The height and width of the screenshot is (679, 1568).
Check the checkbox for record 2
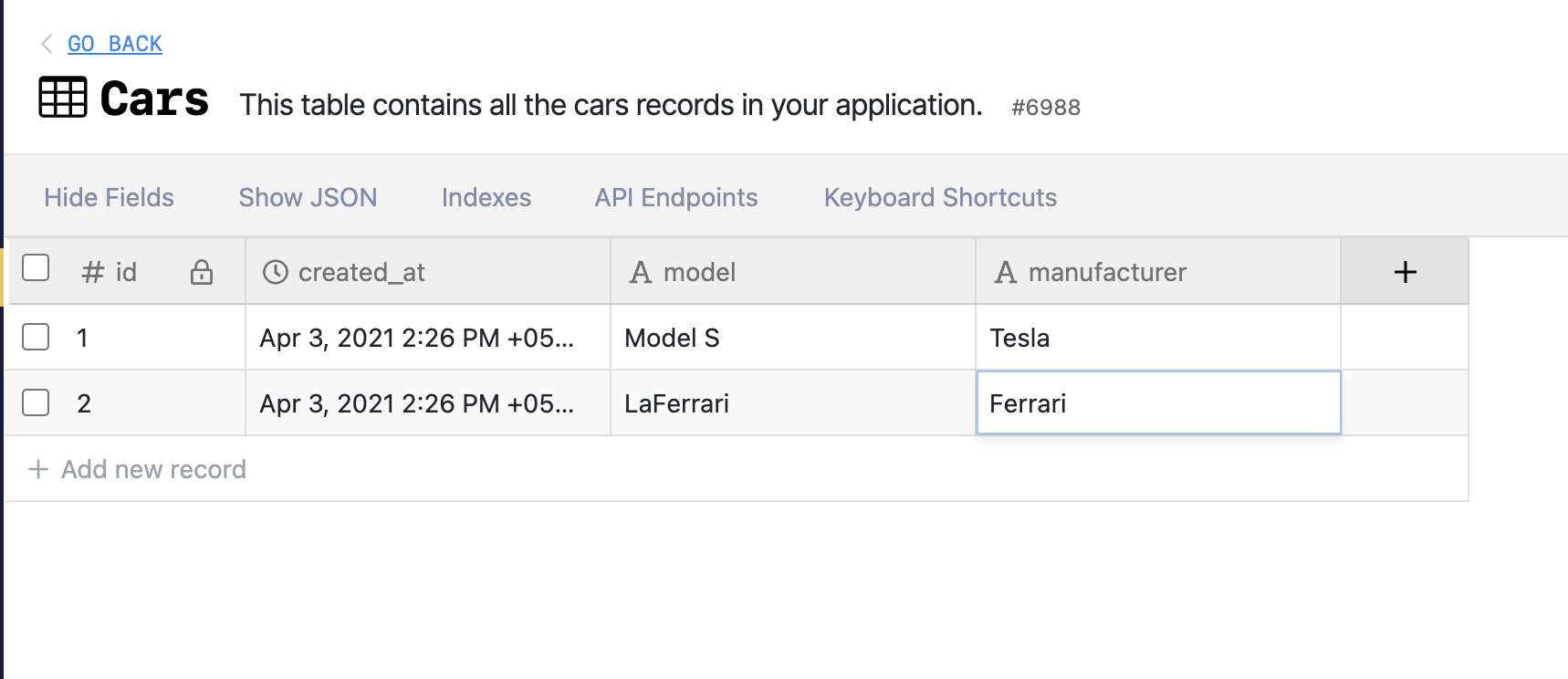click(36, 402)
